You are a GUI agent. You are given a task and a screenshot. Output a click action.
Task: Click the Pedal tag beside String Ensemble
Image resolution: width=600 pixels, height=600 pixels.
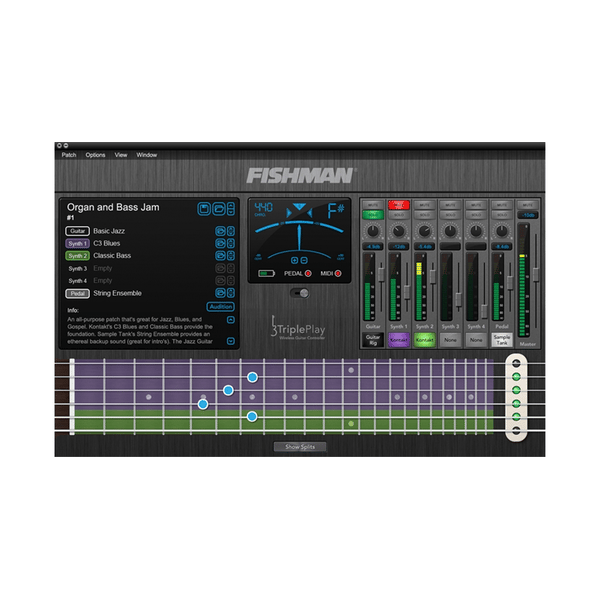pyautogui.click(x=77, y=293)
